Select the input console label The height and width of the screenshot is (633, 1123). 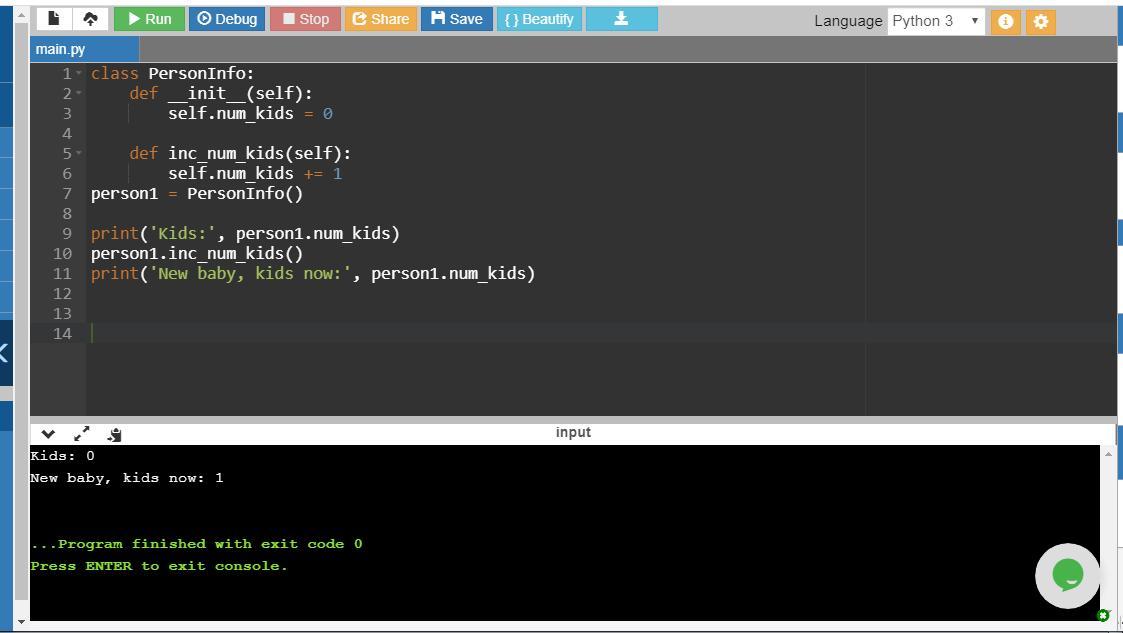[573, 432]
